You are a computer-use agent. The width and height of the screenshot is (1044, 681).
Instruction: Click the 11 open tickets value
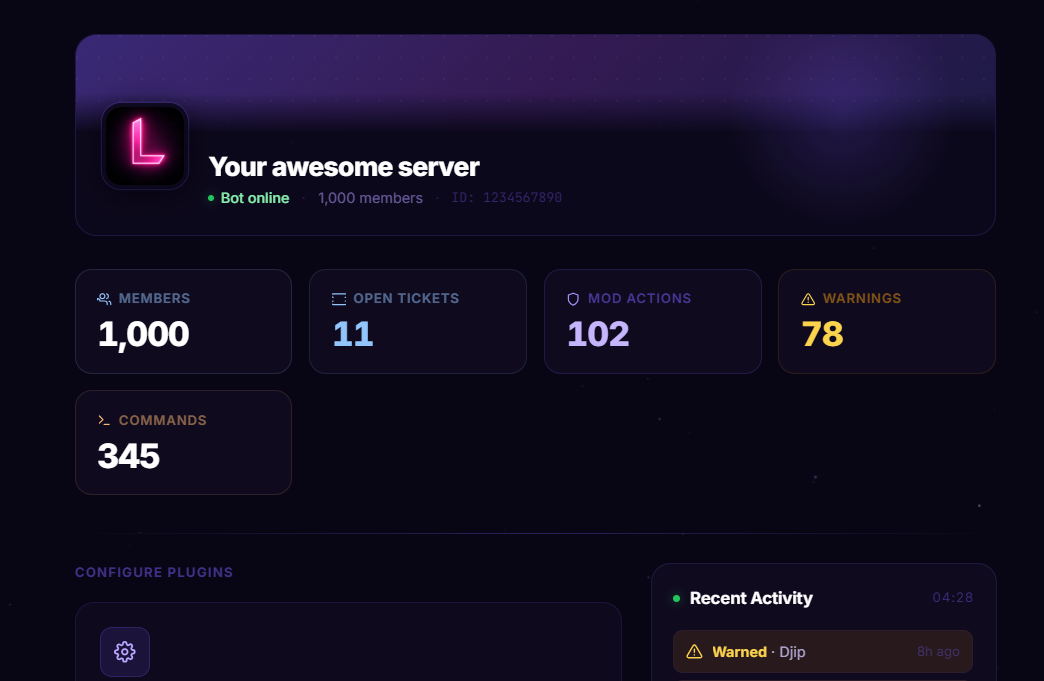click(x=353, y=334)
